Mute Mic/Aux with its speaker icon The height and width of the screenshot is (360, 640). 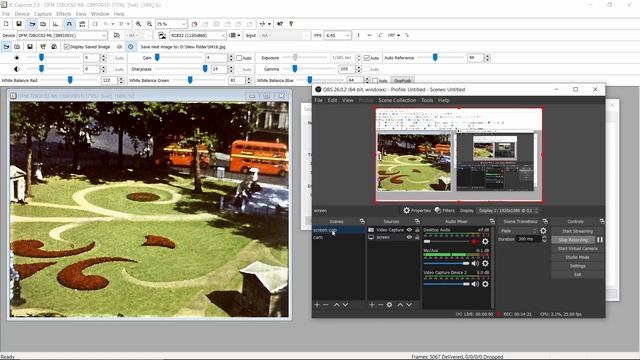[x=475, y=263]
